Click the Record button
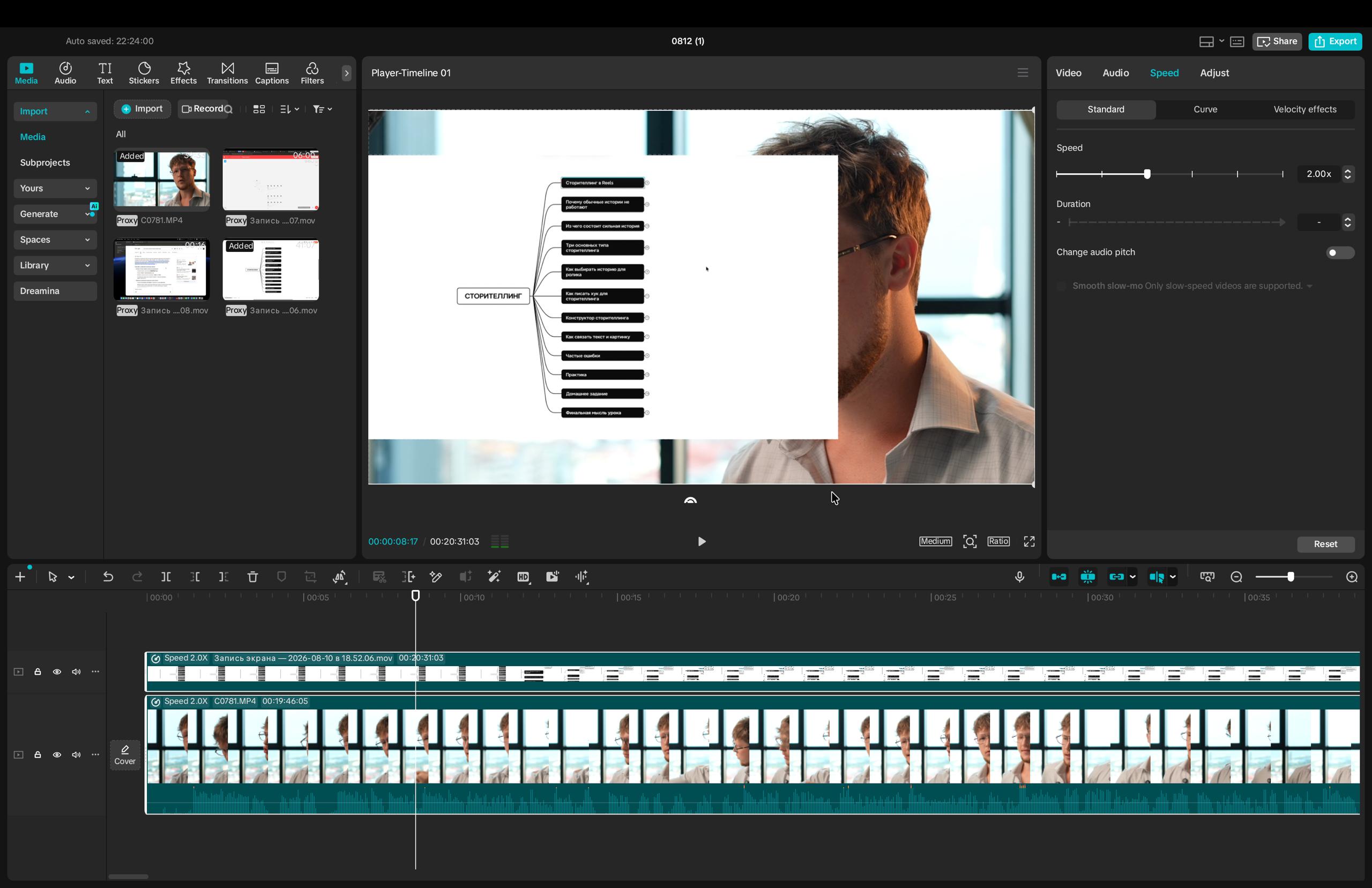The width and height of the screenshot is (1372, 888). point(202,109)
